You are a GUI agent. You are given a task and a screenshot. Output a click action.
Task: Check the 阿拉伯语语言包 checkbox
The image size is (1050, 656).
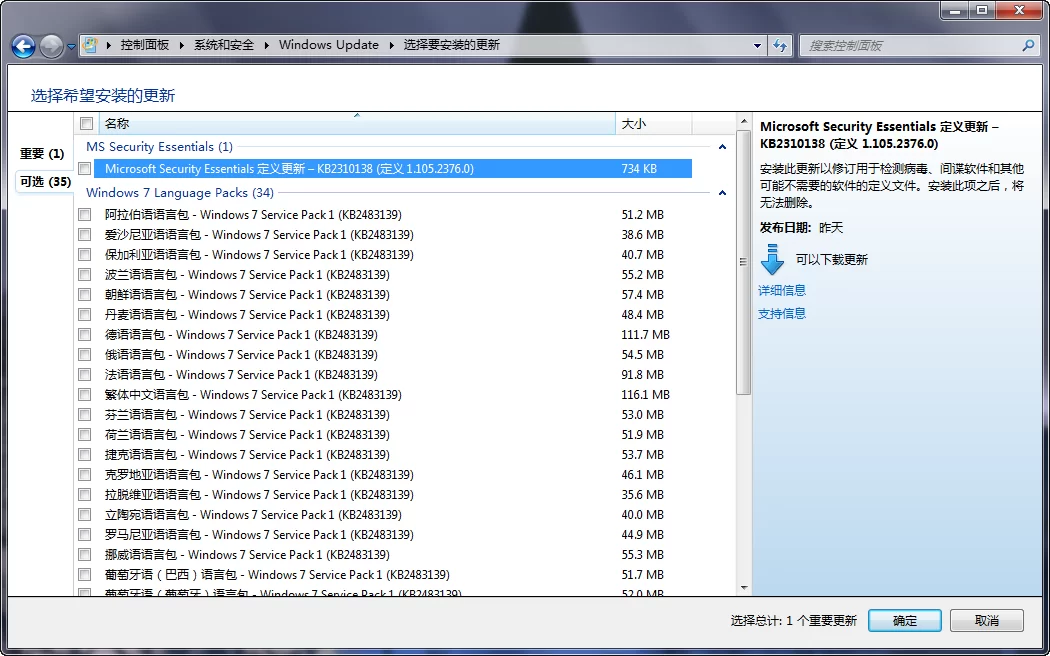click(84, 215)
